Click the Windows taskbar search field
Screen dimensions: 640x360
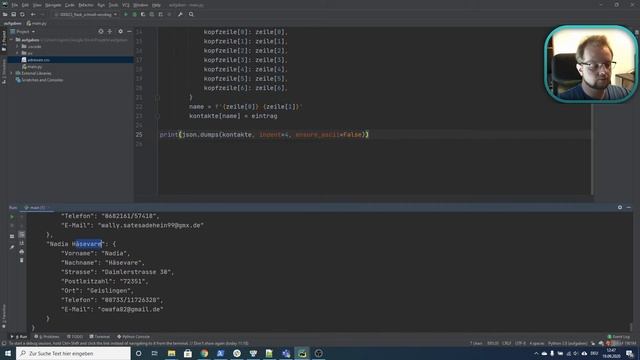click(73, 353)
